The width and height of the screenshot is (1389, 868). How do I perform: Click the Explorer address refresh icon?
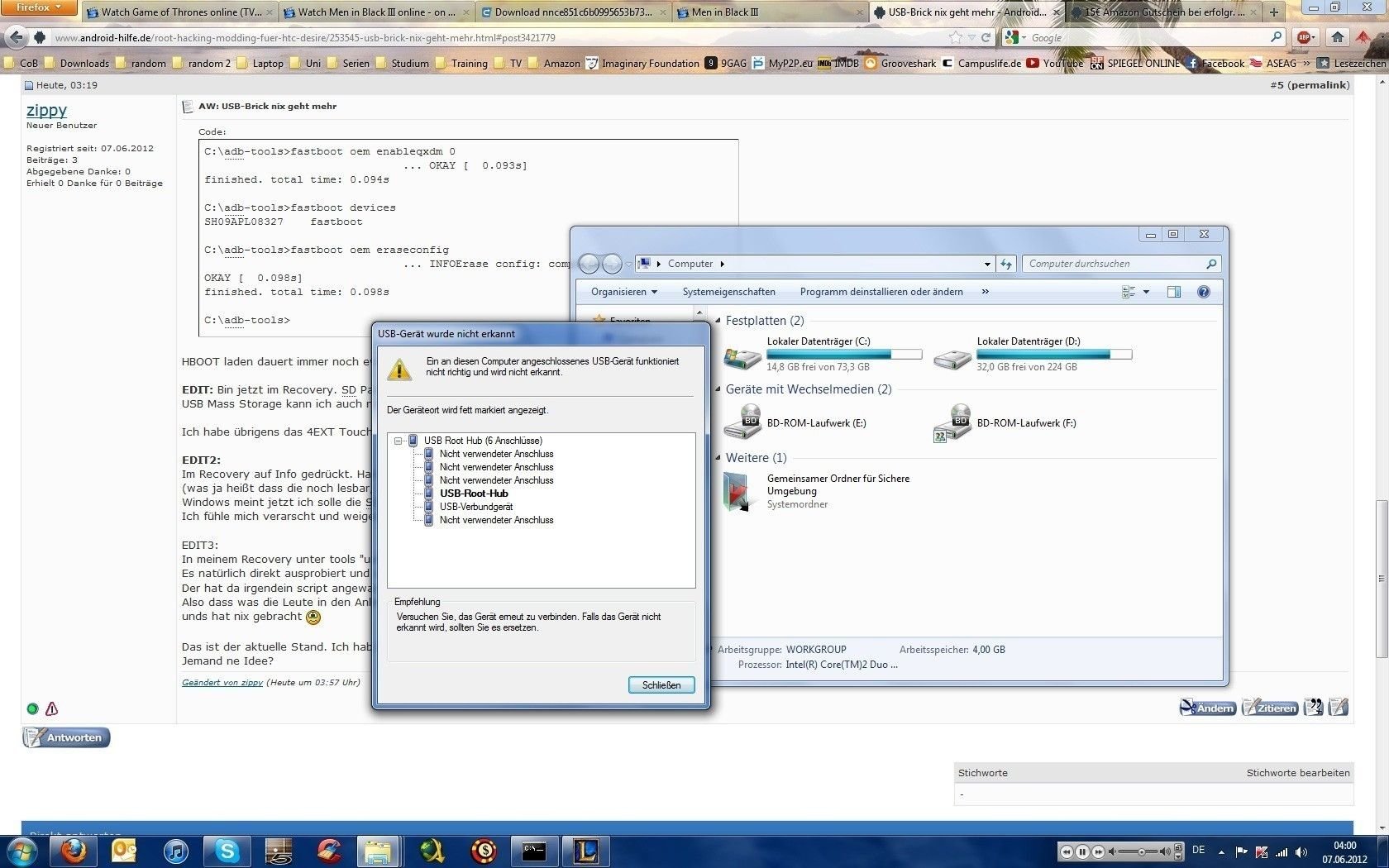pos(1005,265)
